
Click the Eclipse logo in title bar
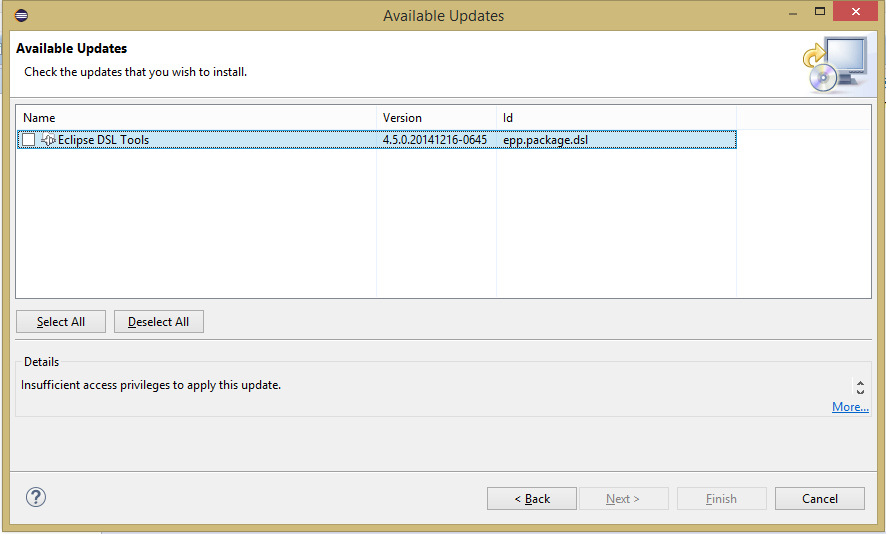(x=21, y=15)
